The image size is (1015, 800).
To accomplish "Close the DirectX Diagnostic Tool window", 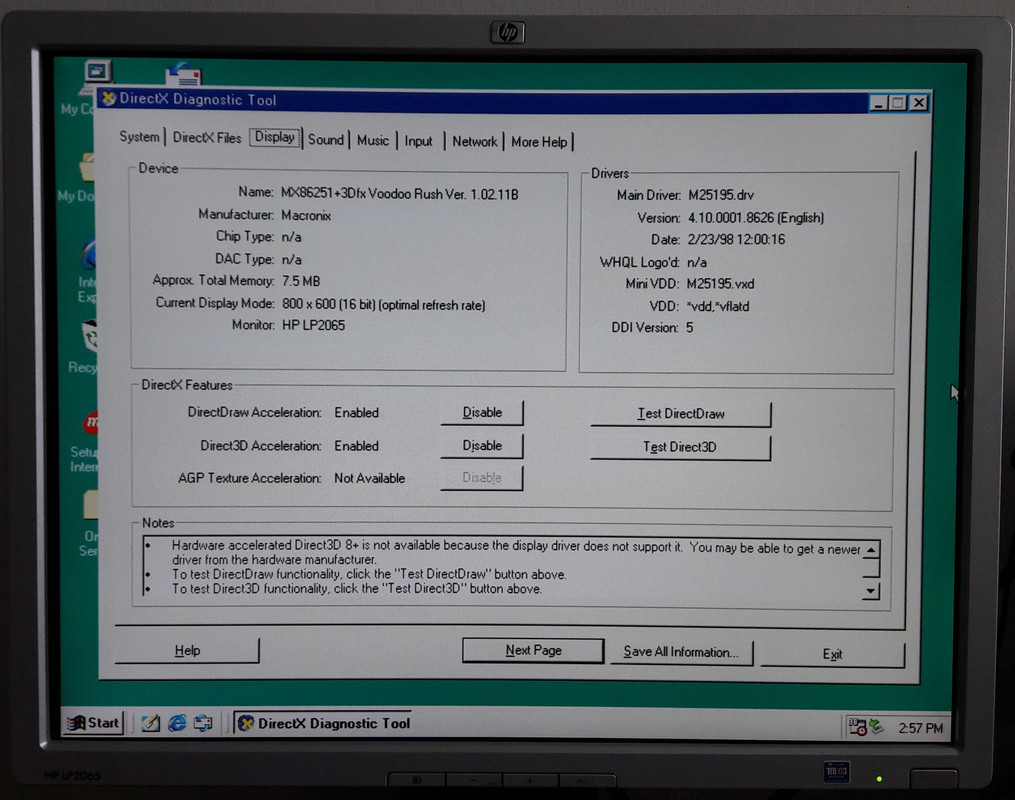I will (x=919, y=103).
